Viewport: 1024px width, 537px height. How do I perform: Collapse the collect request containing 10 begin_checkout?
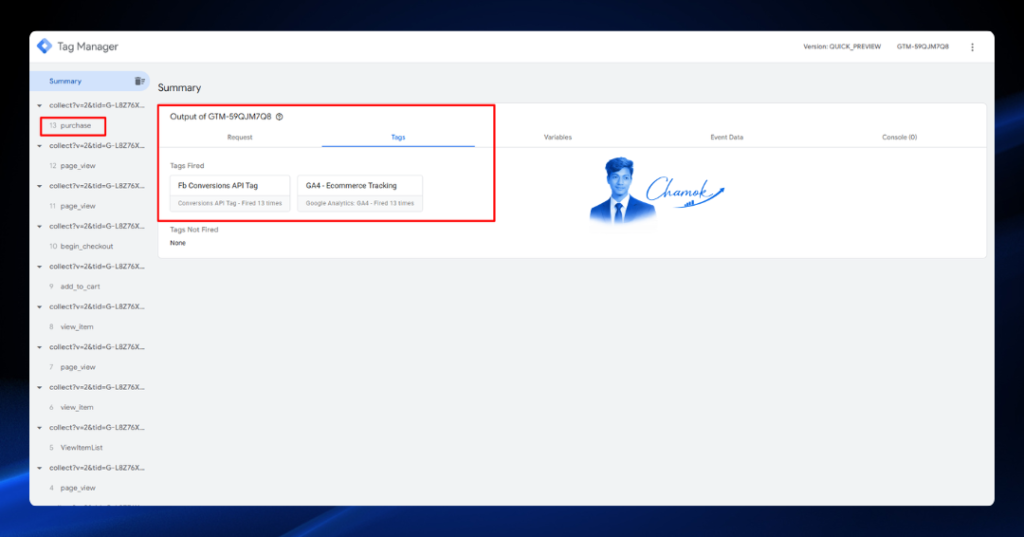[x=39, y=227]
